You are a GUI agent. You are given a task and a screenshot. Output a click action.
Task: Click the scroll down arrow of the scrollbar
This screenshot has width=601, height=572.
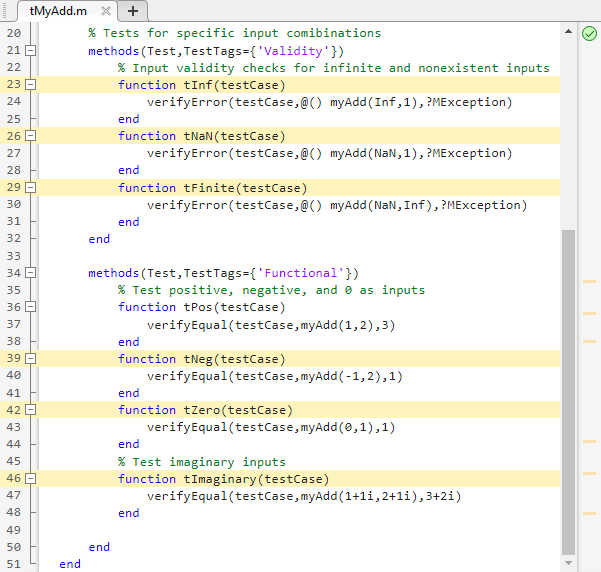pyautogui.click(x=568, y=564)
